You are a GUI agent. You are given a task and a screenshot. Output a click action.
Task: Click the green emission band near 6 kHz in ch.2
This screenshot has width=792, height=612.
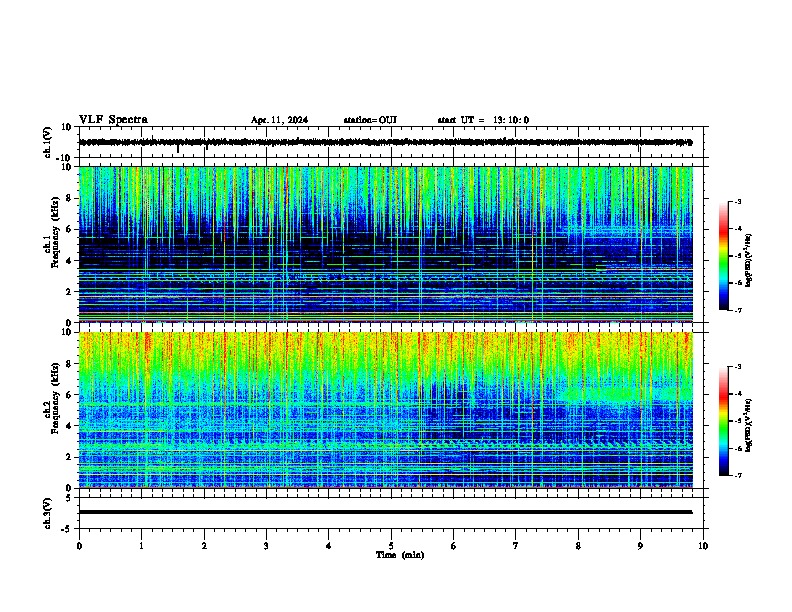coord(626,393)
